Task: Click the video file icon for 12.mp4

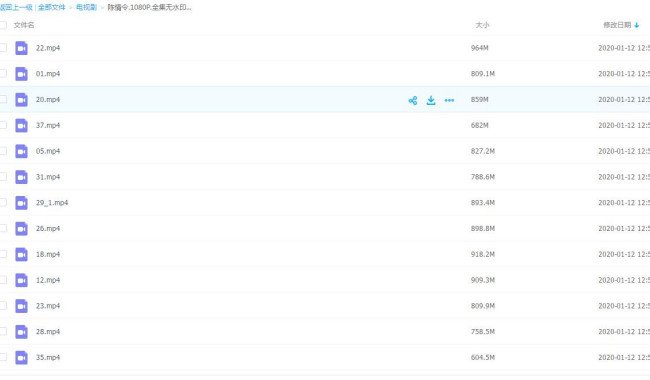Action: pyautogui.click(x=21, y=280)
